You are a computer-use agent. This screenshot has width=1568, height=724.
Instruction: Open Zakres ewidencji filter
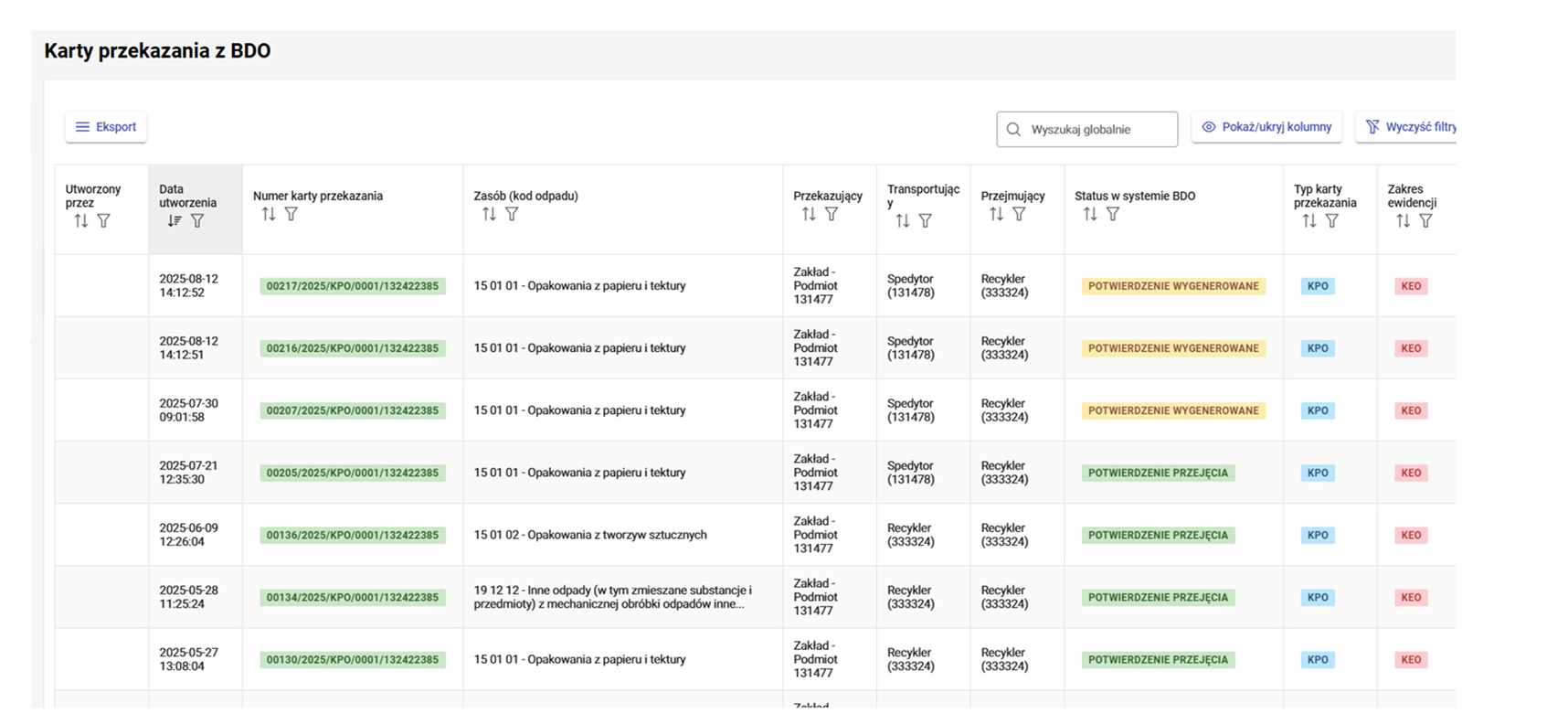(x=1425, y=221)
